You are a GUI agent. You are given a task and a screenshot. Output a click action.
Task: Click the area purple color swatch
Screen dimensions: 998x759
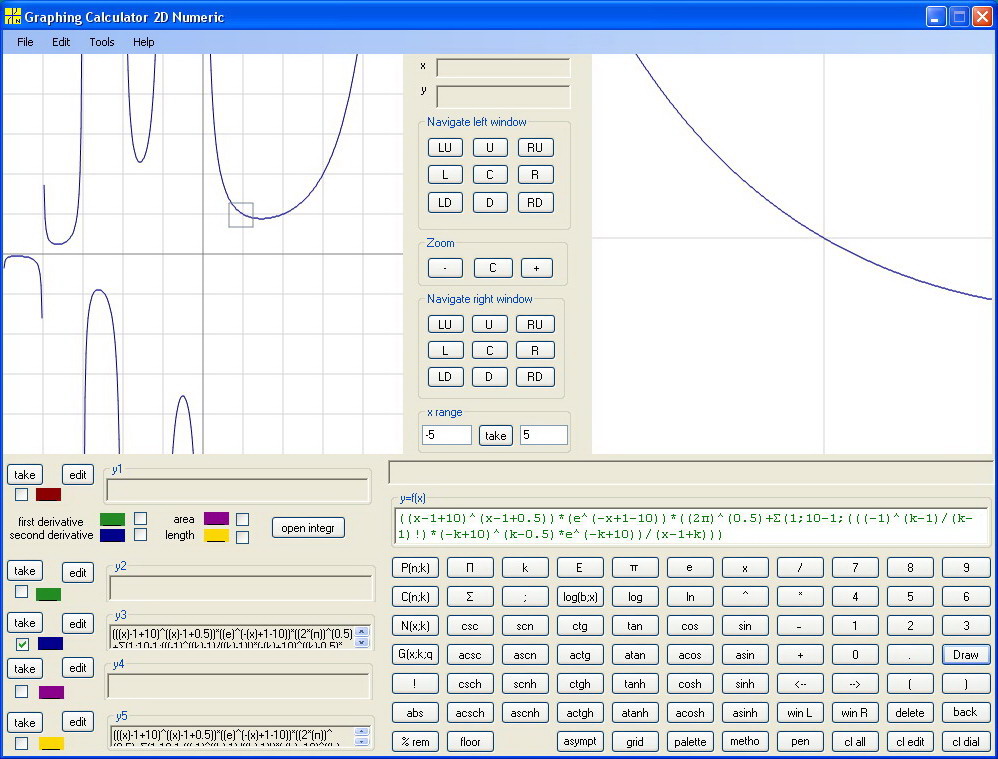point(216,518)
